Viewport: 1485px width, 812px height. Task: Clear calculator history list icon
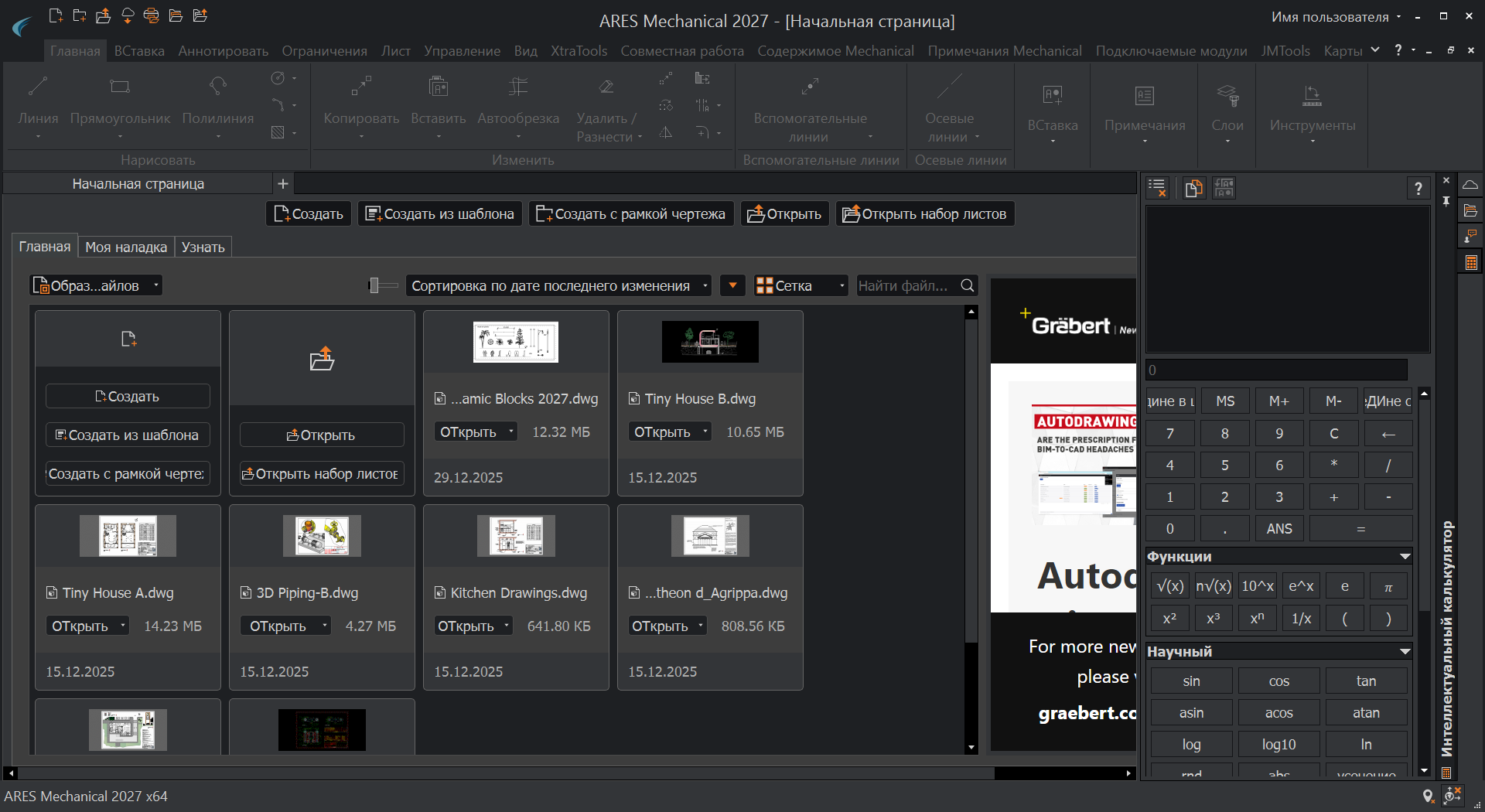point(1157,188)
